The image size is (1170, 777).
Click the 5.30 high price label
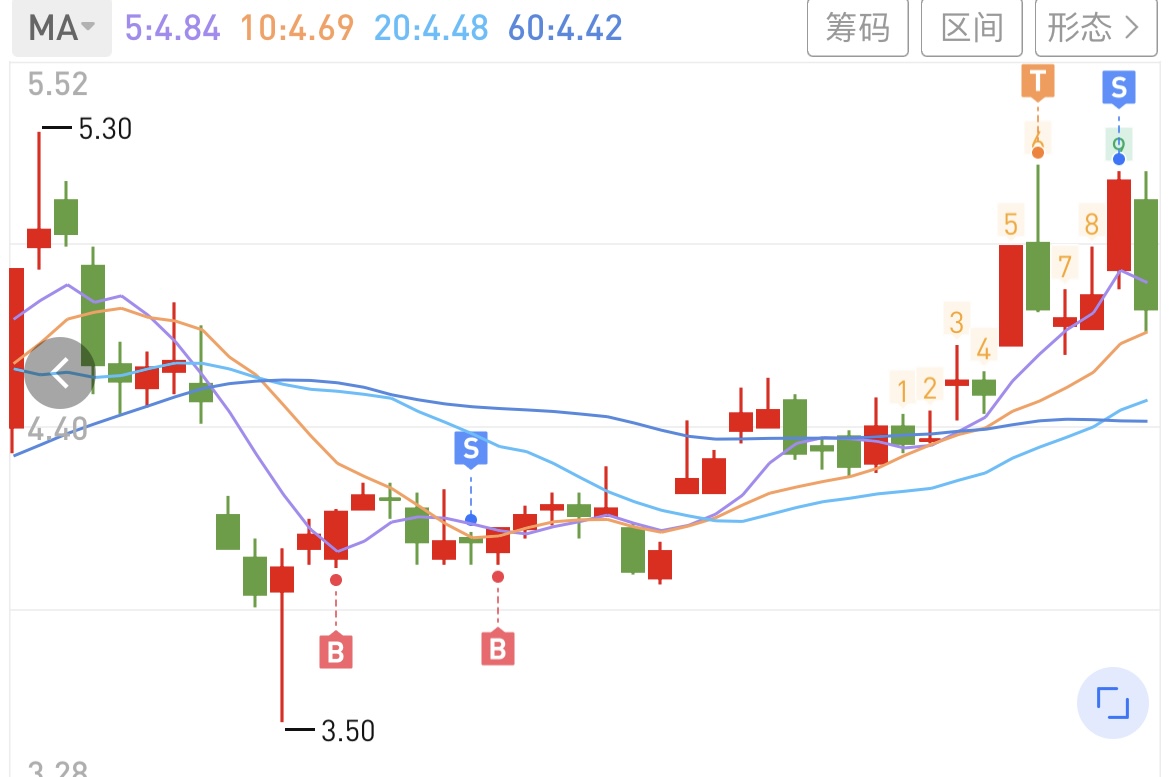(x=105, y=129)
